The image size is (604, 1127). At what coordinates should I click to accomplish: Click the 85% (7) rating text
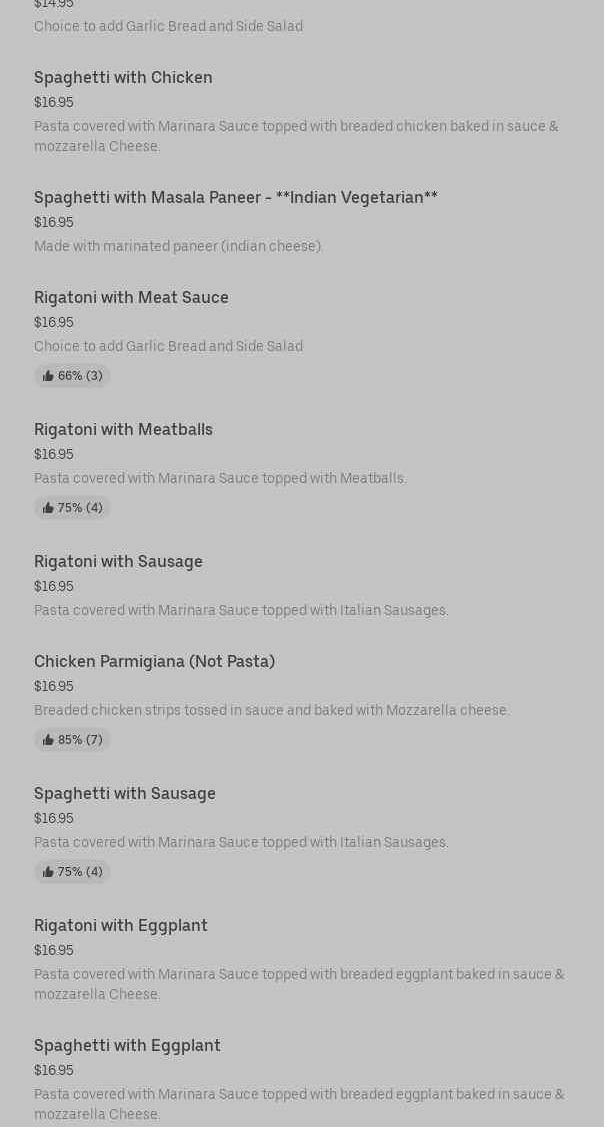click(80, 740)
